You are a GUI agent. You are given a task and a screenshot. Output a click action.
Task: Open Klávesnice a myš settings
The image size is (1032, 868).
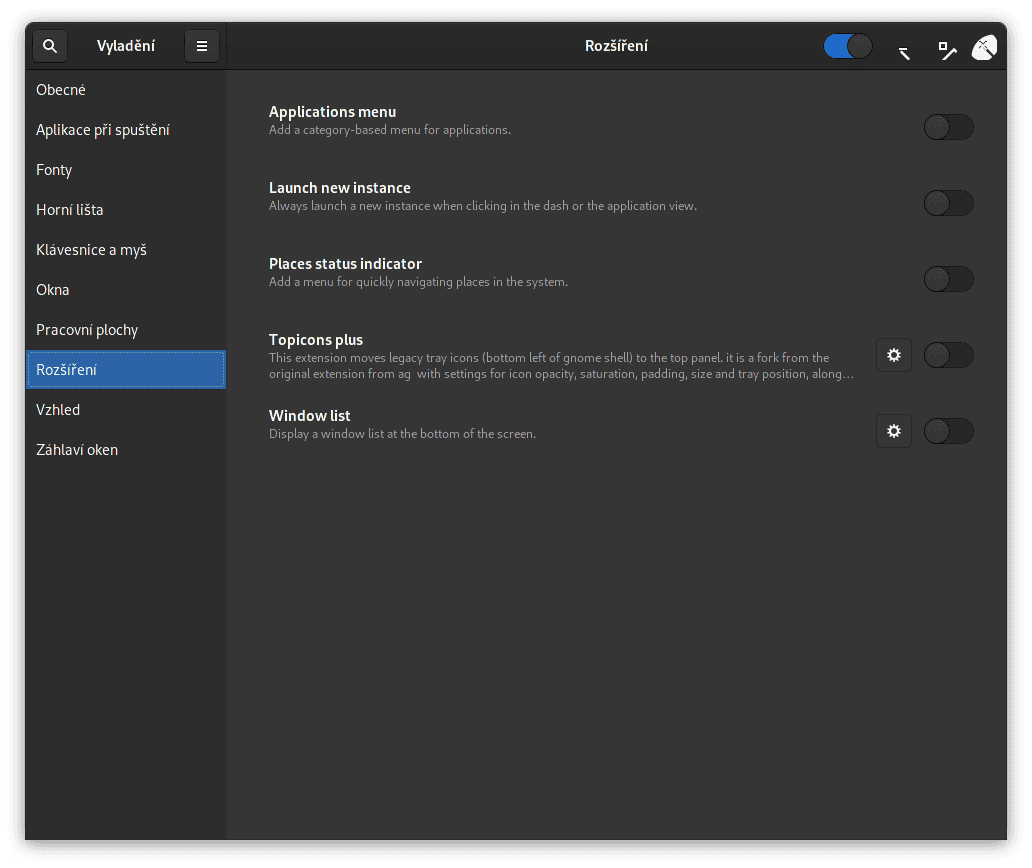point(91,250)
